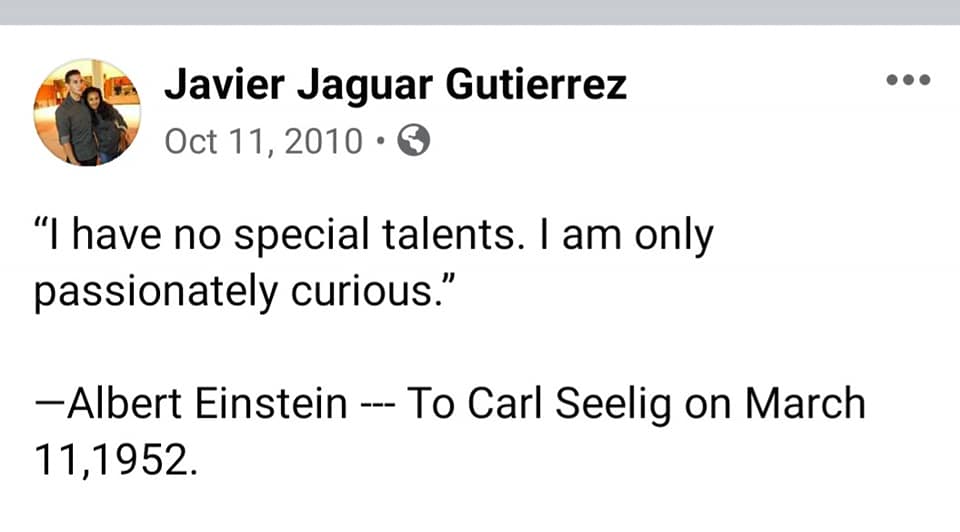This screenshot has height=532, width=960.
Task: Click the words "passionately curious"
Action: (248, 291)
